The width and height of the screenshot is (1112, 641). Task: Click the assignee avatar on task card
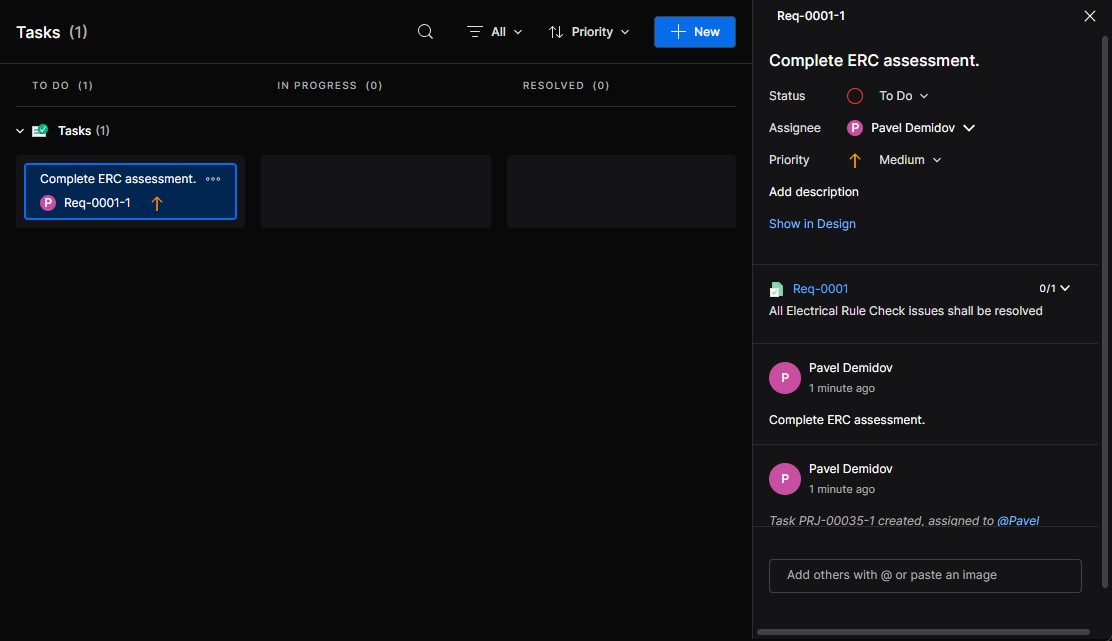pos(48,203)
